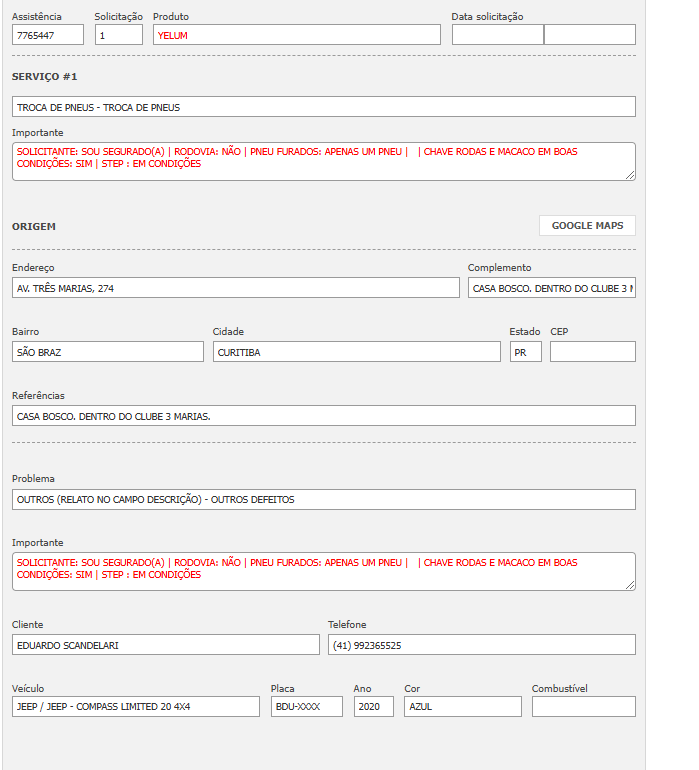This screenshot has height=770, width=699.
Task: Click the empty CEP field
Action: 592,352
